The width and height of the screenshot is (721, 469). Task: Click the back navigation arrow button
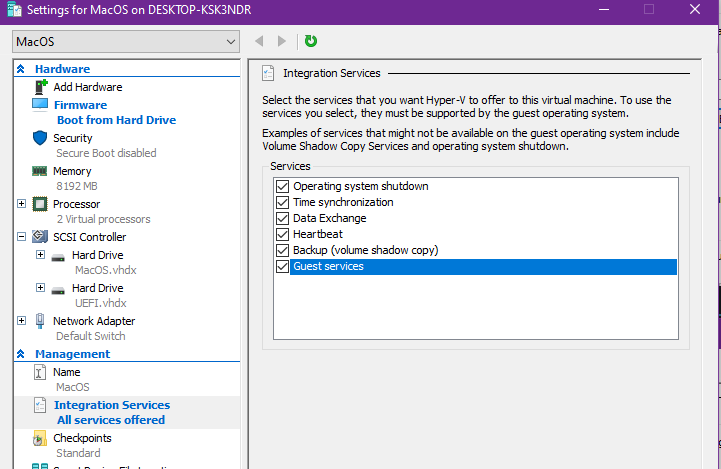coord(259,41)
